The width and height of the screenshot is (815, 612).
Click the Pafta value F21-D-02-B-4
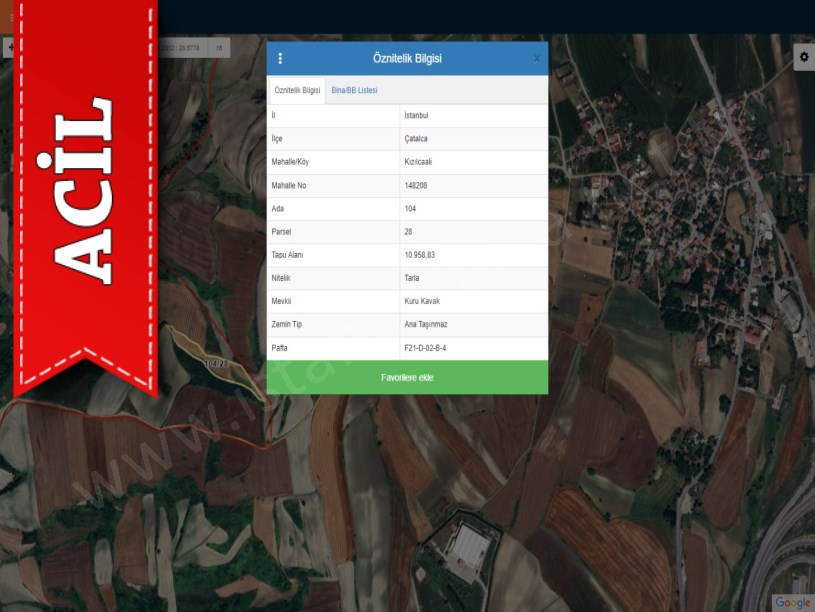coord(425,348)
